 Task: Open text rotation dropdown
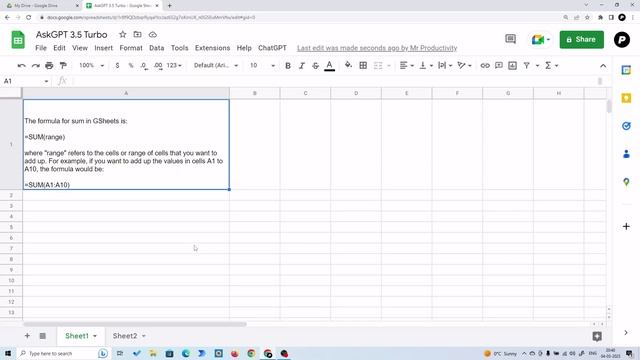464,65
